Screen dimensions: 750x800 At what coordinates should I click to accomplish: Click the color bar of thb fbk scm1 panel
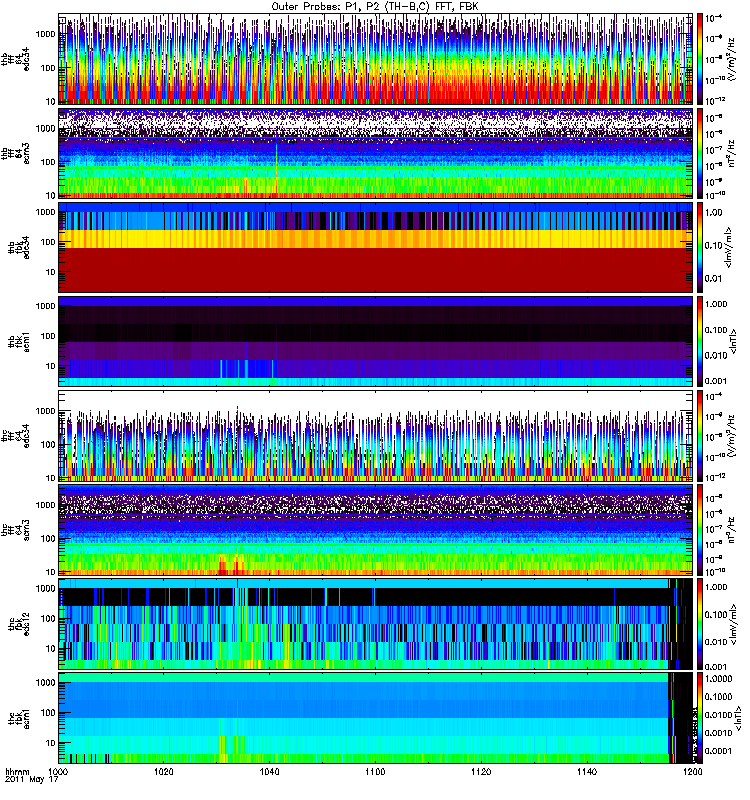pyautogui.click(x=703, y=341)
